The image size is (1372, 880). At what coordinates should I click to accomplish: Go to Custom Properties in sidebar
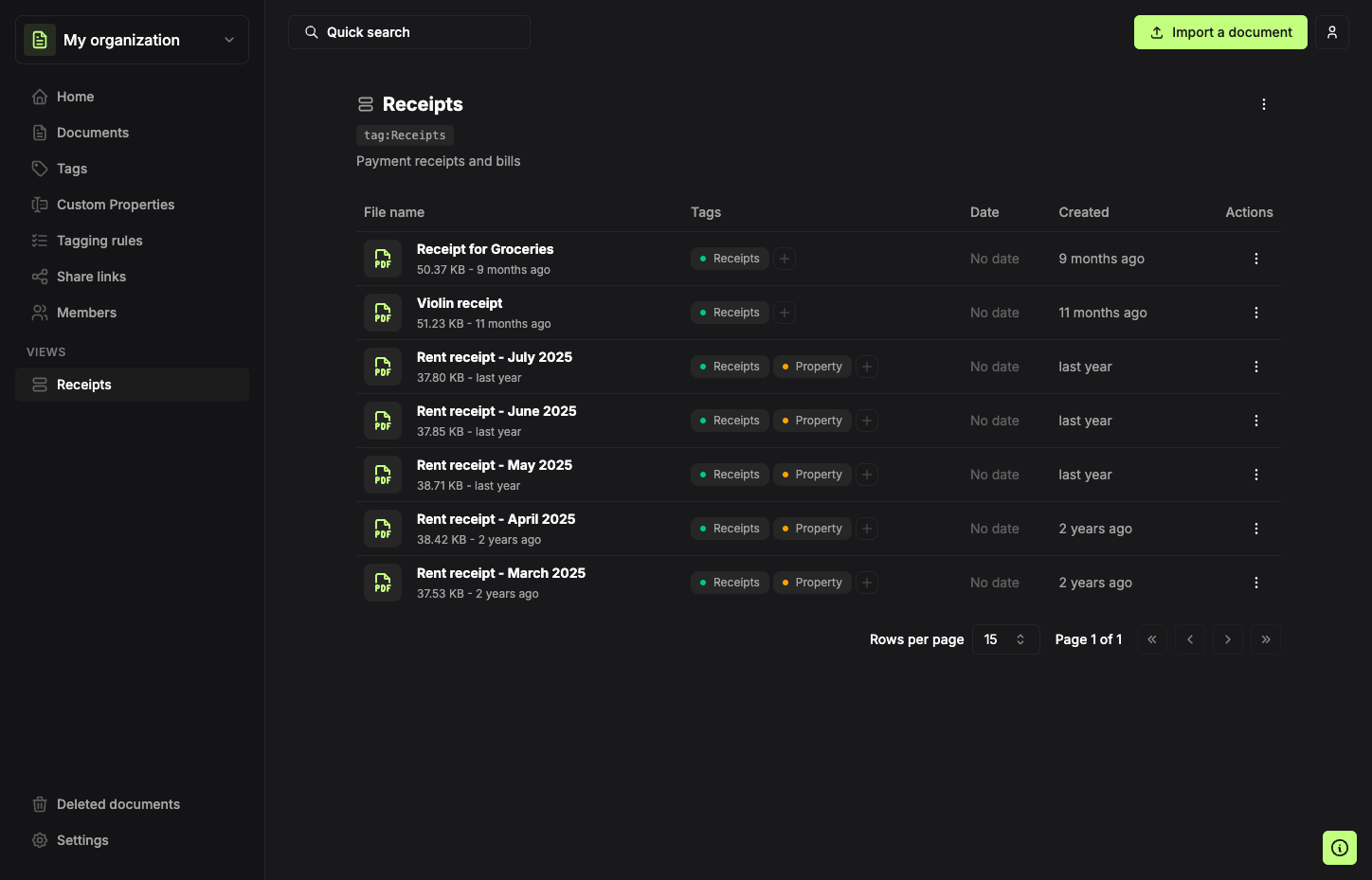pos(116,205)
